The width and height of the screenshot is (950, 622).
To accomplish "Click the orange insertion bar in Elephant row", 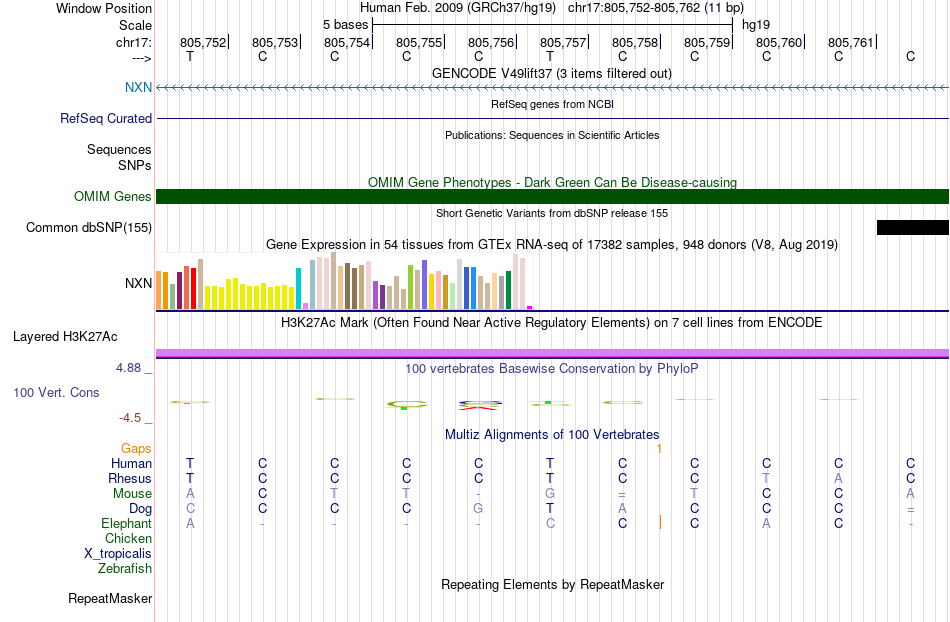I will tap(660, 521).
